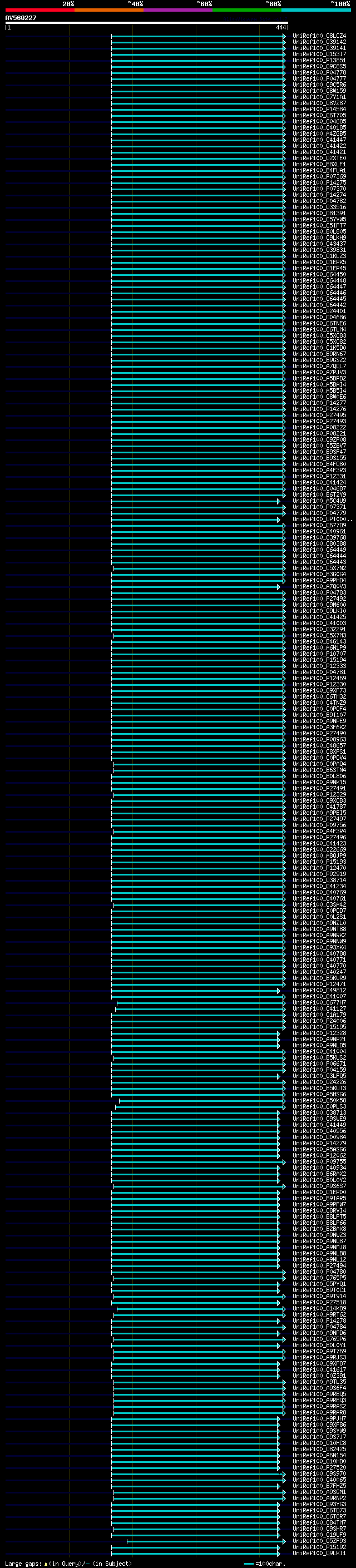The image size is (356, 1568).
Task: Select hit UniRef100_C5X7N2
Action: click(319, 568)
